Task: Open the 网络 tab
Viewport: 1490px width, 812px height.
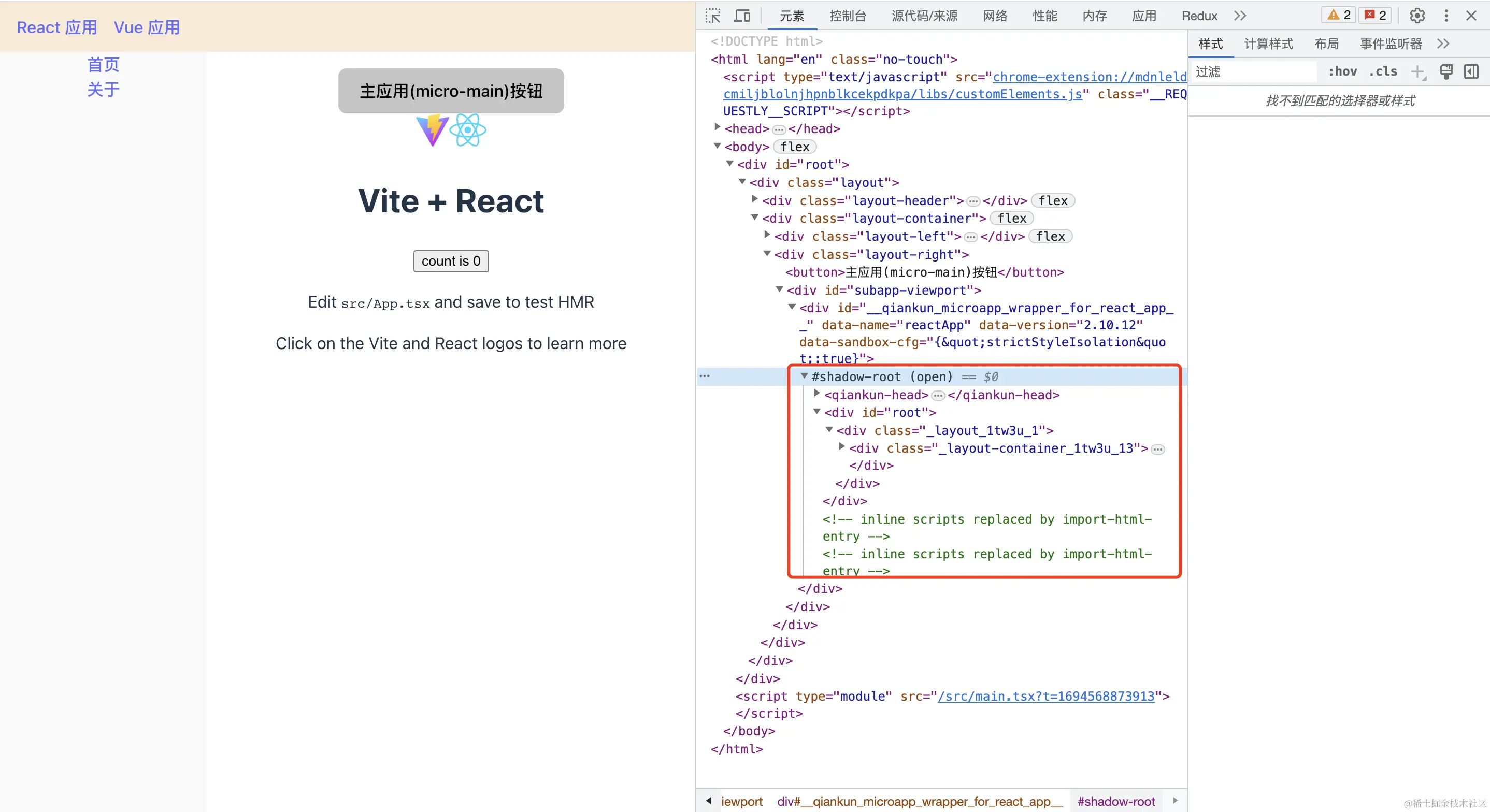Action: [x=995, y=16]
